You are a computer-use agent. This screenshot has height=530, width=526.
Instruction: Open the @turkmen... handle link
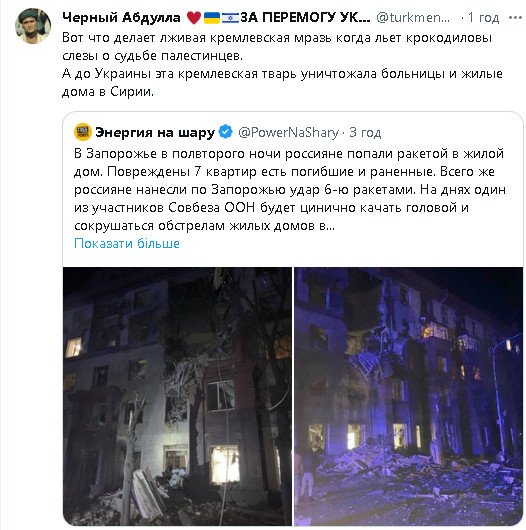(413, 18)
